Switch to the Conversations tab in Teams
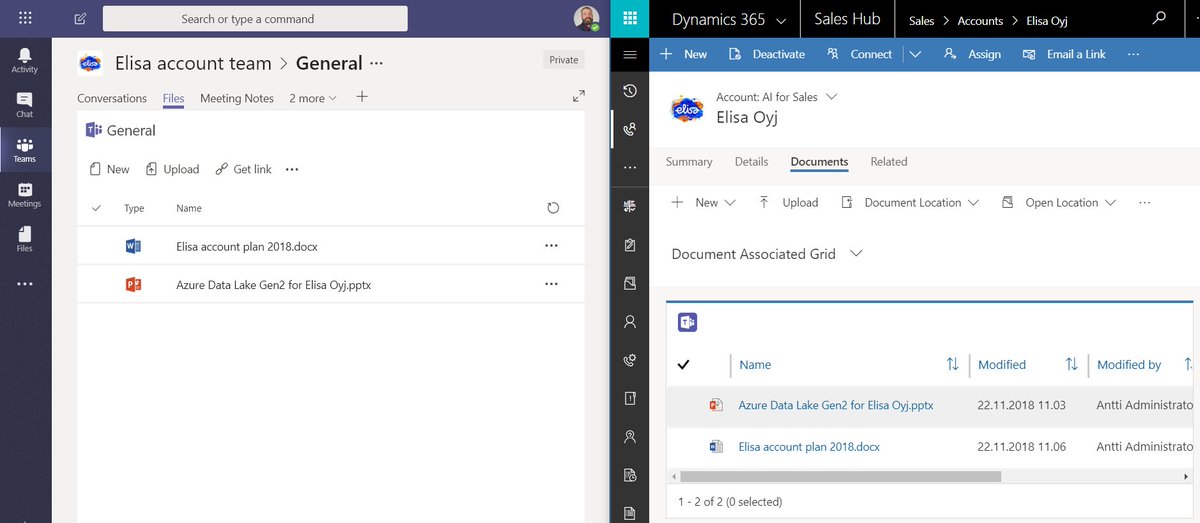The image size is (1200, 523). point(112,98)
